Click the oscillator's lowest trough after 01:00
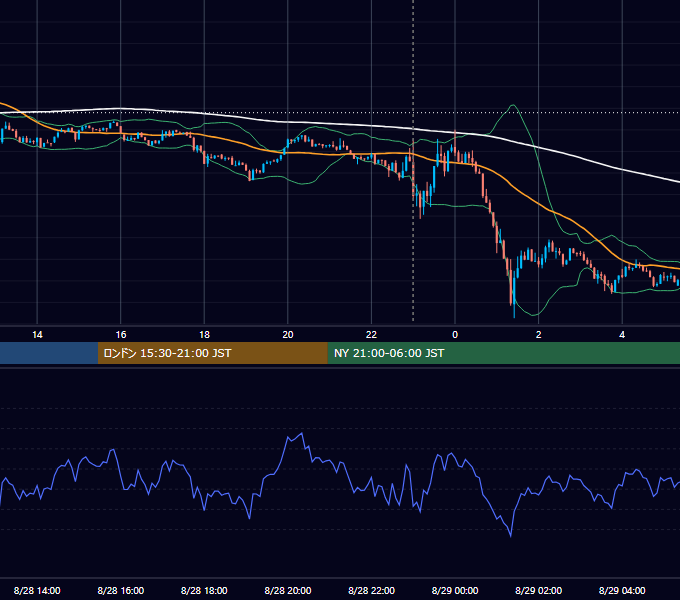Image resolution: width=680 pixels, height=600 pixels. click(x=510, y=535)
